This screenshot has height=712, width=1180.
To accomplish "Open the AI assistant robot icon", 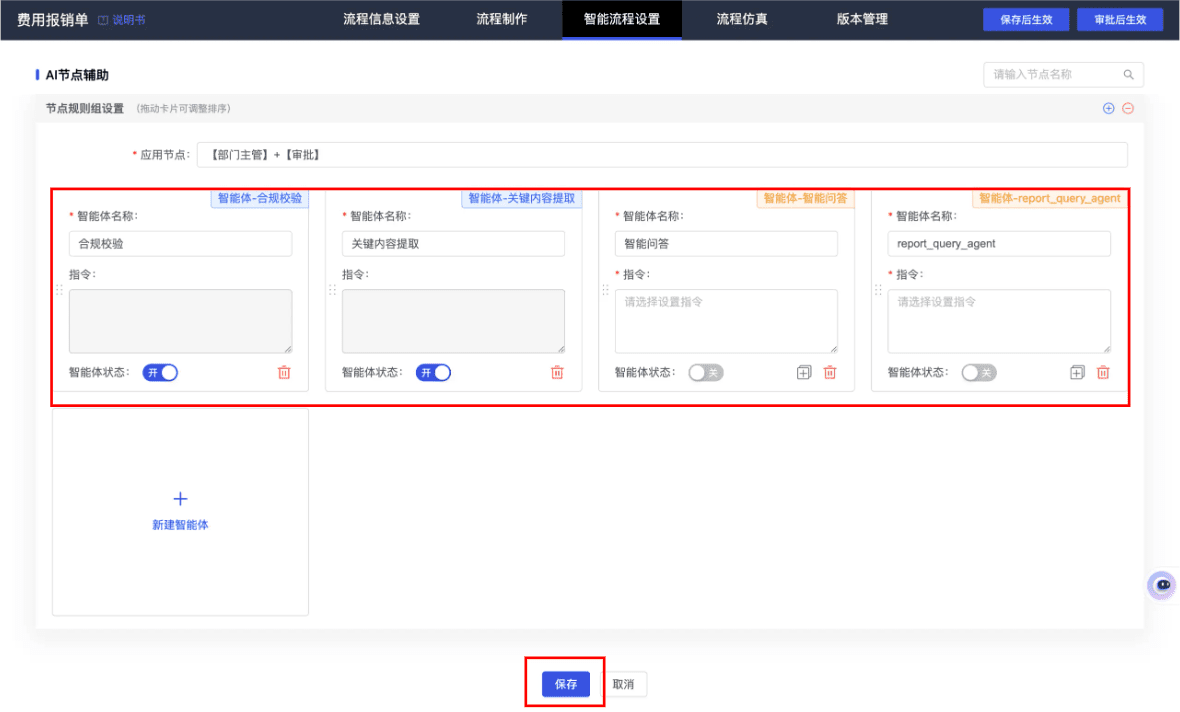I will point(1162,585).
